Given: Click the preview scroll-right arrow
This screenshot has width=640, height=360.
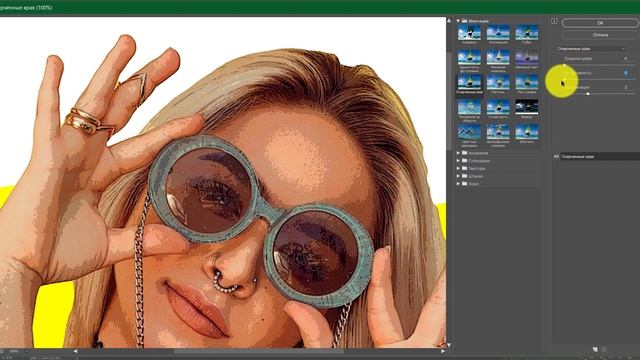Looking at the screenshot, I should 443,351.
